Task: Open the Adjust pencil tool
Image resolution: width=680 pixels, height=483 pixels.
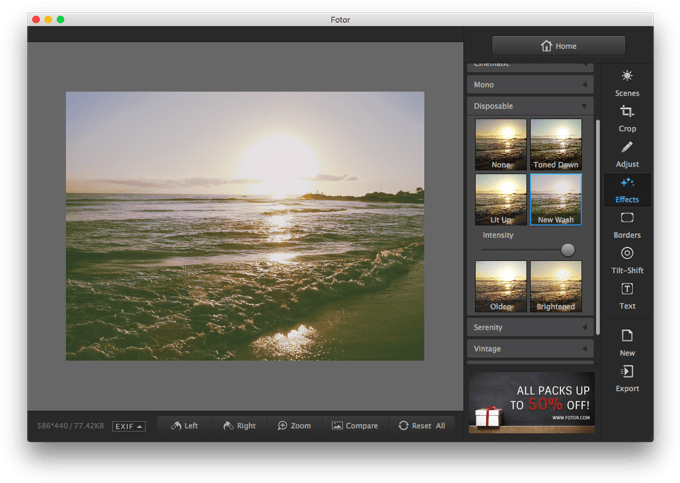Action: coord(627,147)
